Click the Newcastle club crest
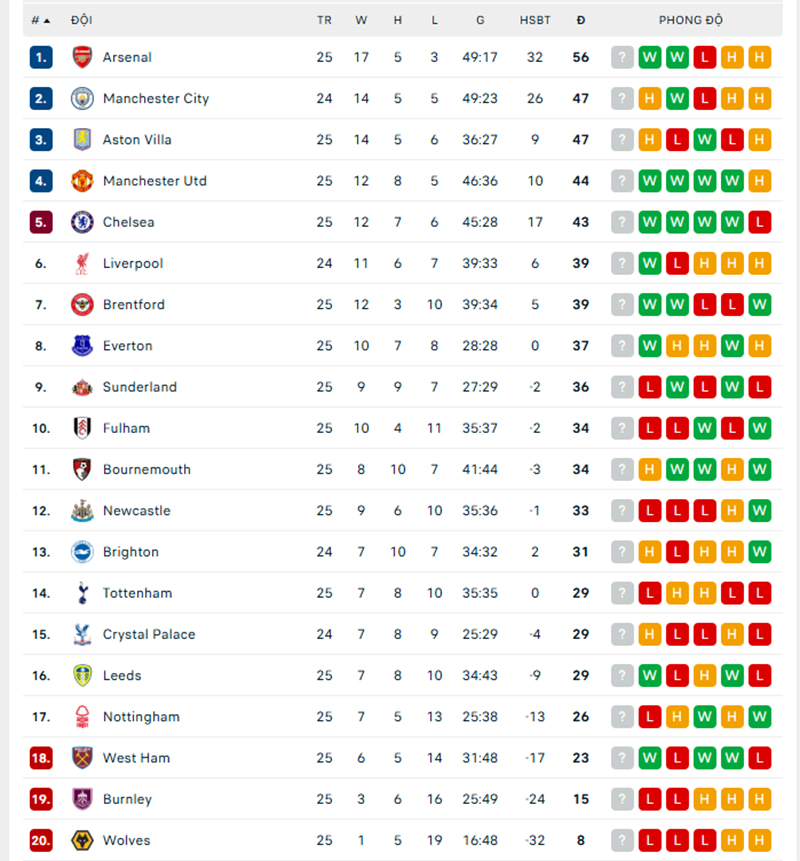The image size is (800, 861). click(82, 511)
